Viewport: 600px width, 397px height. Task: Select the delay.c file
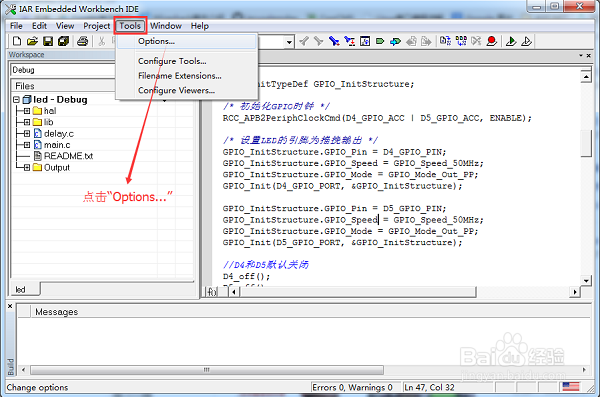(59, 134)
